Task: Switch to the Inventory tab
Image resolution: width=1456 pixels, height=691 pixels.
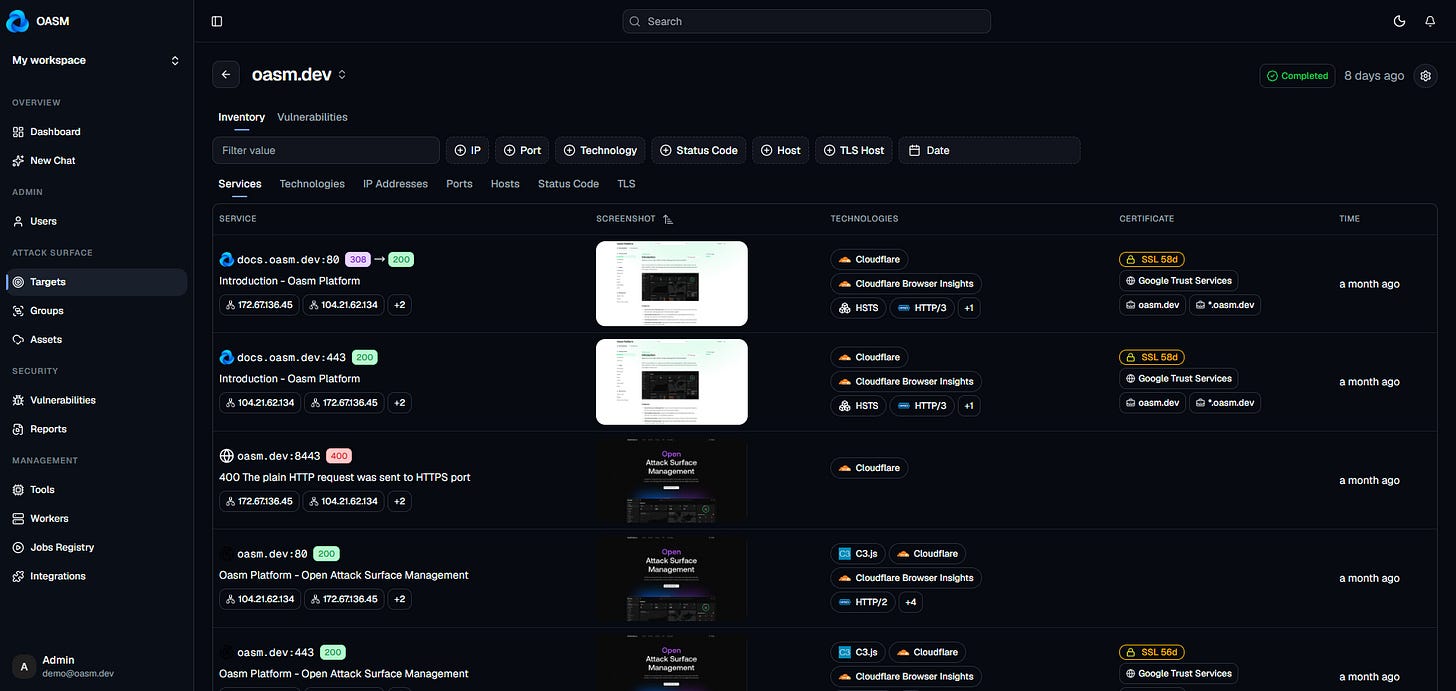Action: pos(241,117)
